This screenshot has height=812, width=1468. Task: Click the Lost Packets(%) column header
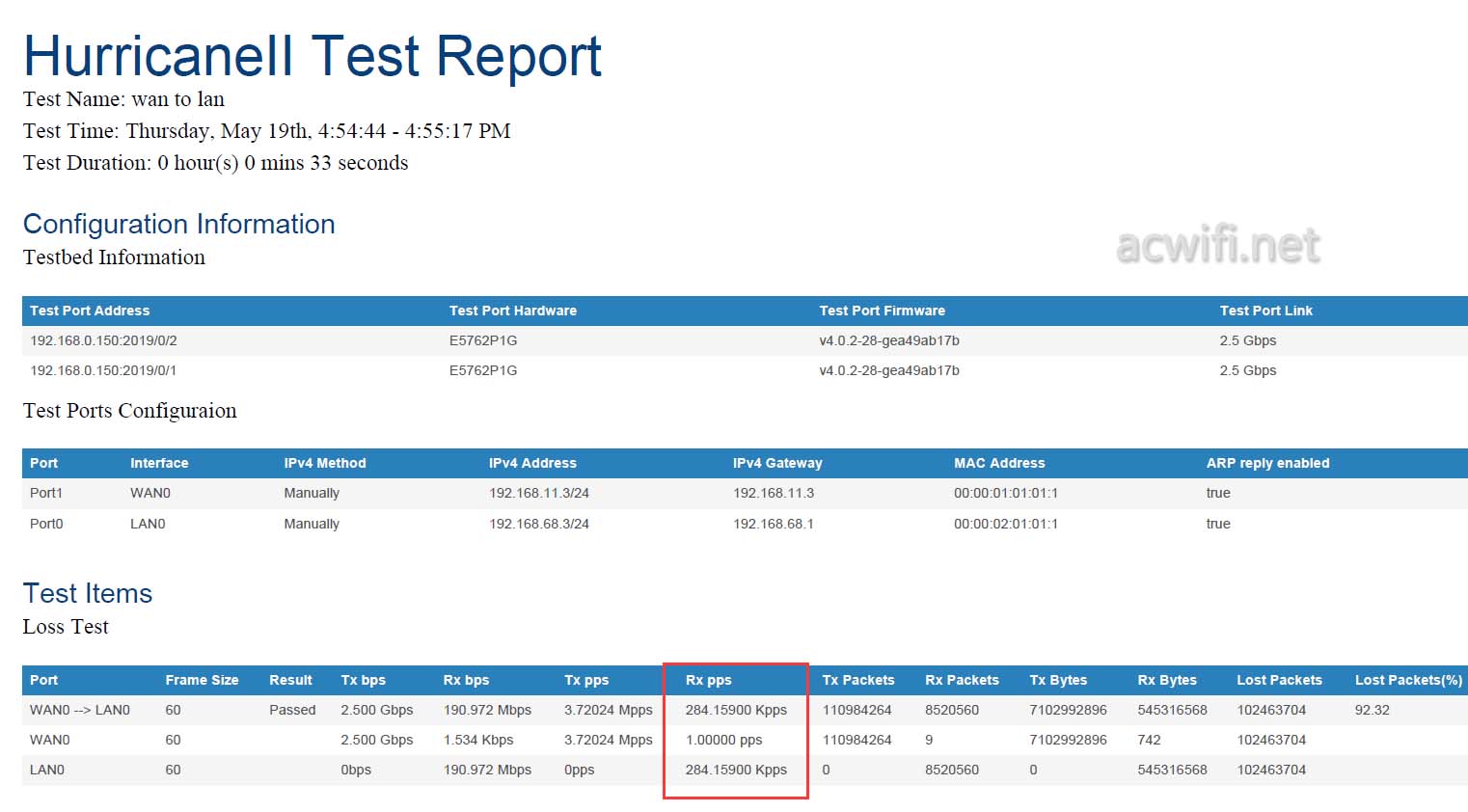[x=1408, y=680]
